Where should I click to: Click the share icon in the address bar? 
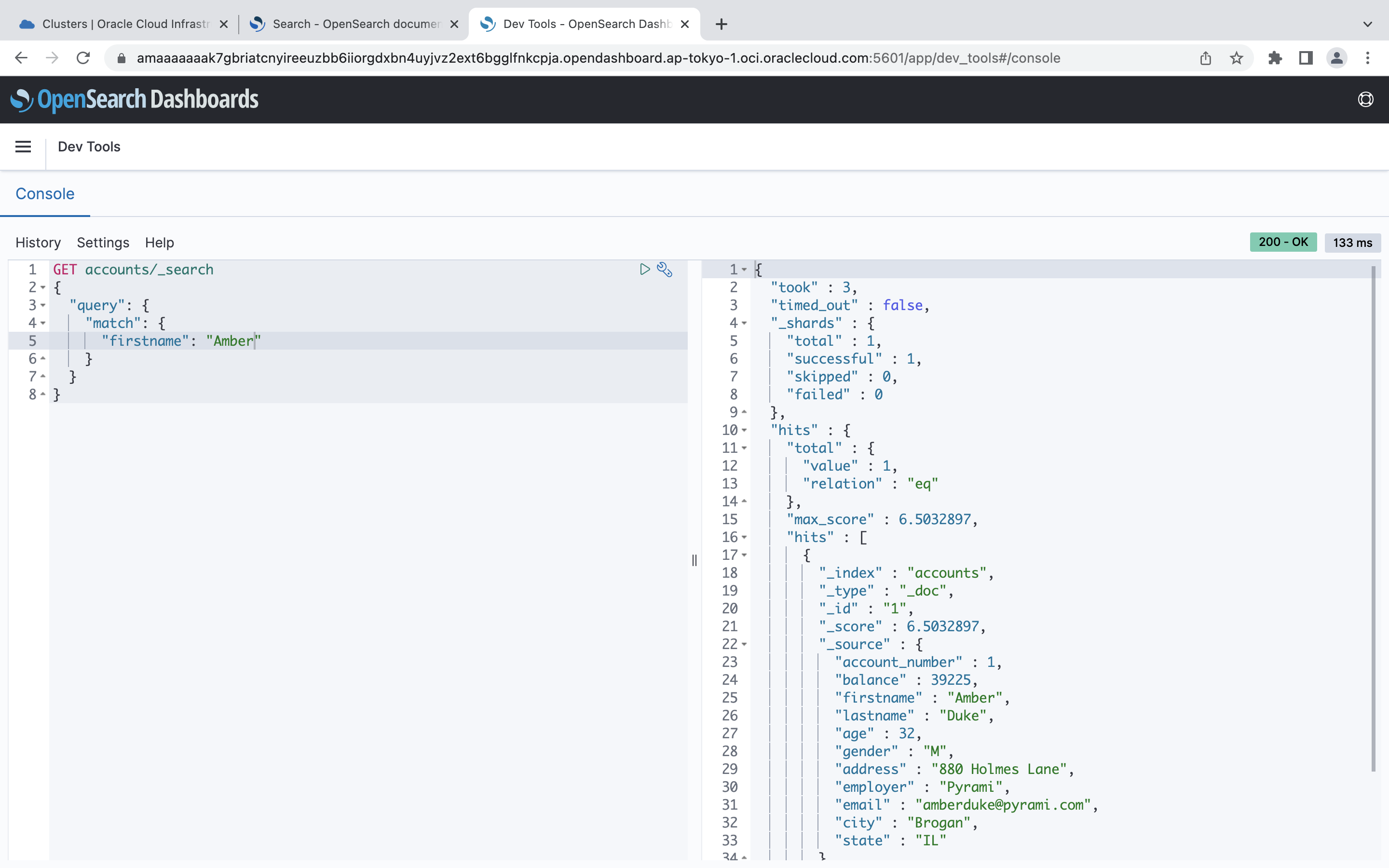(x=1205, y=57)
